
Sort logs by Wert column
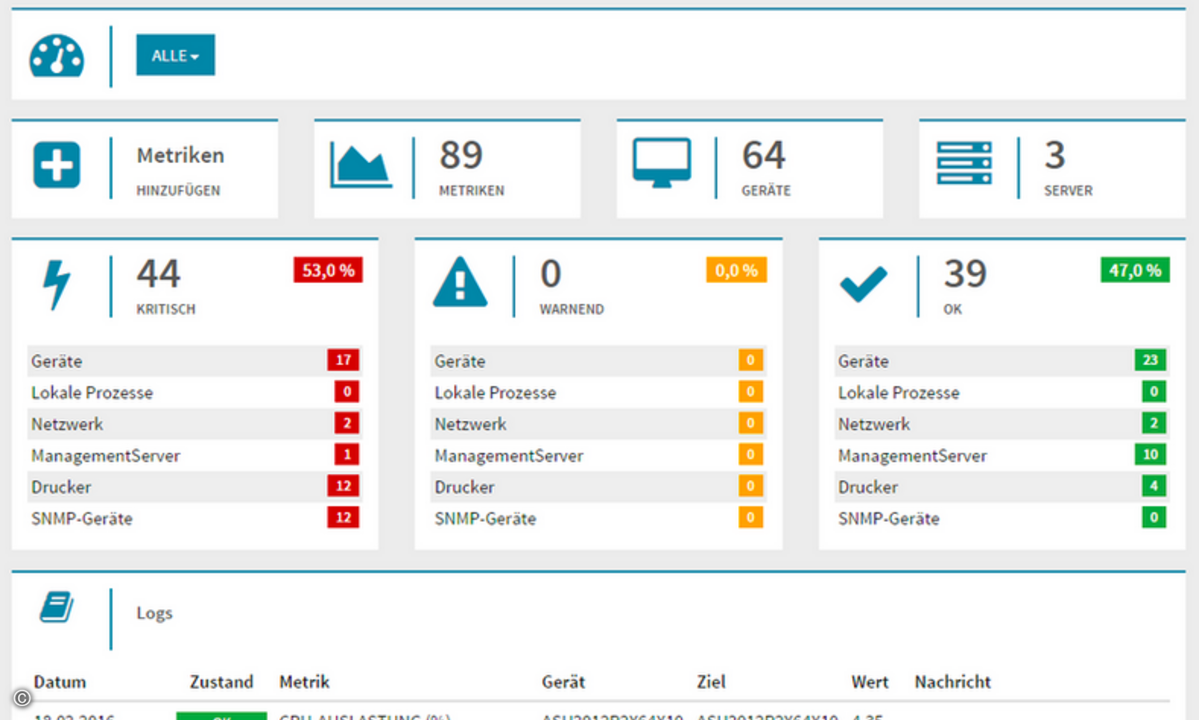(870, 682)
